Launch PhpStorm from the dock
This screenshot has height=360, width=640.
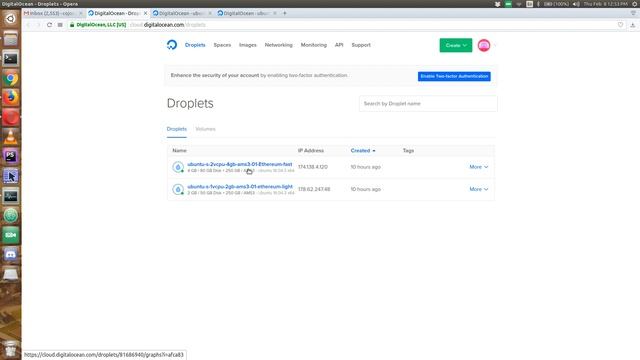(11, 156)
